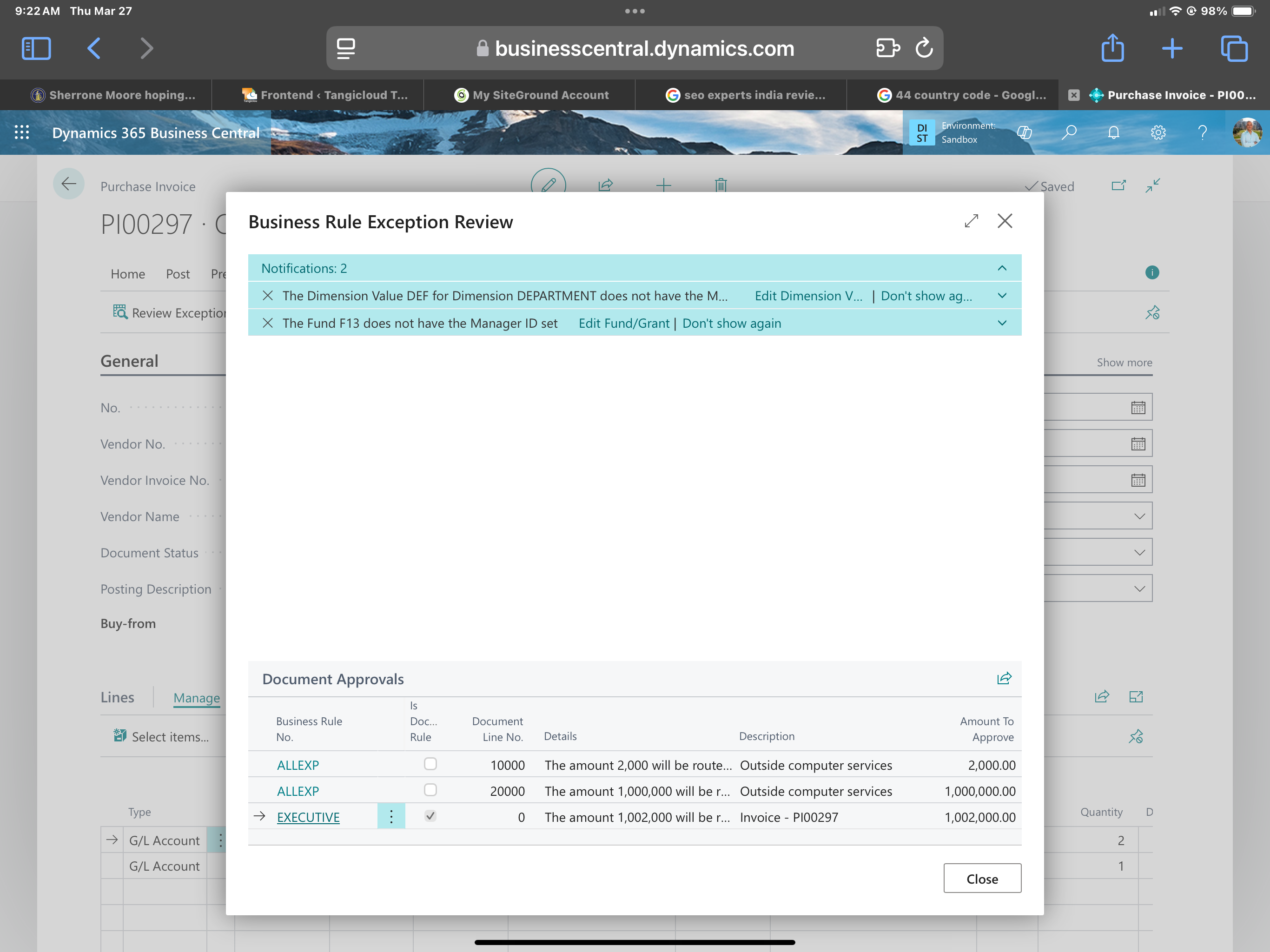
Task: Open the app launcher waffle menu
Action: coord(22,132)
